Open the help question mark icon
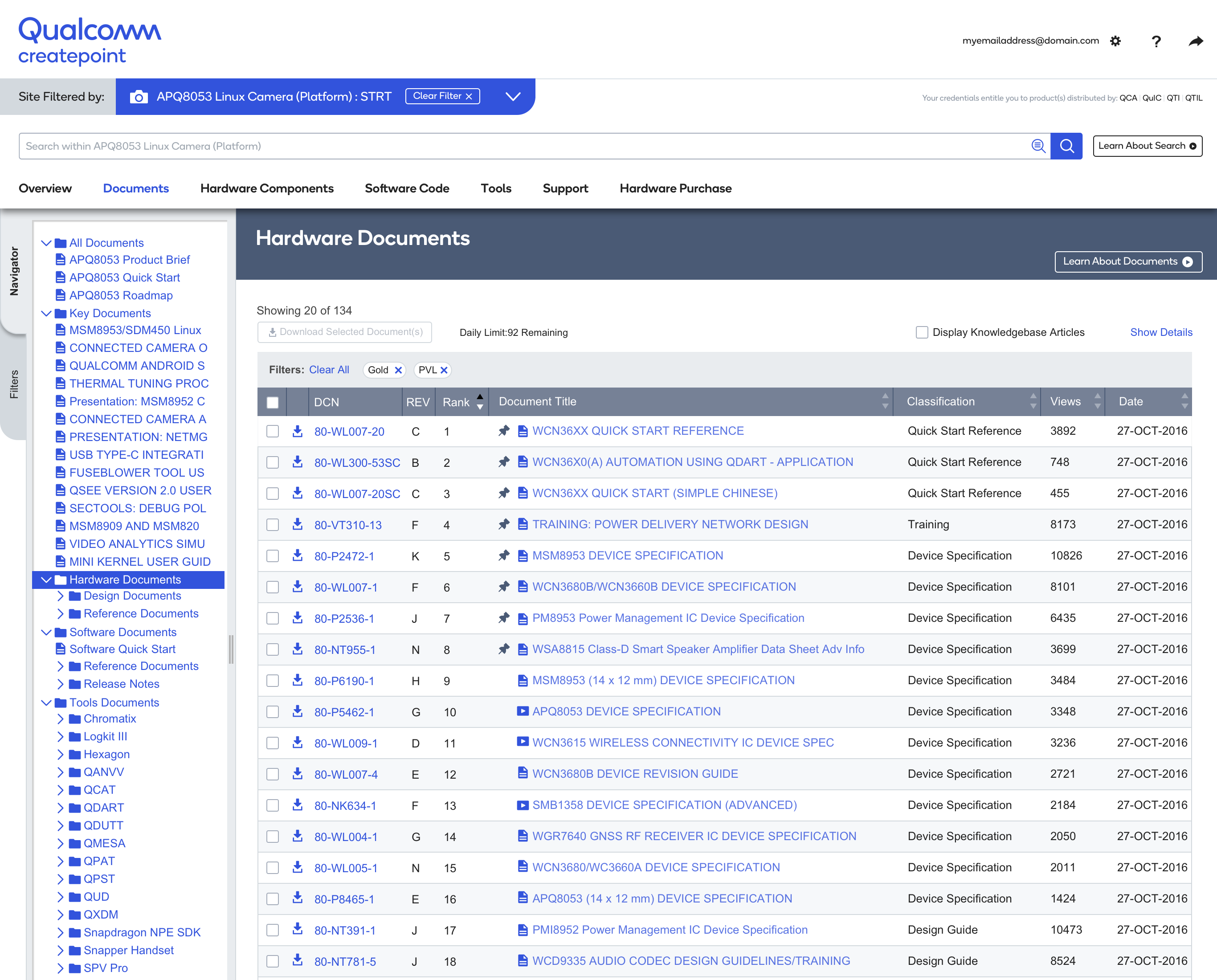1217x980 pixels. (x=1156, y=41)
